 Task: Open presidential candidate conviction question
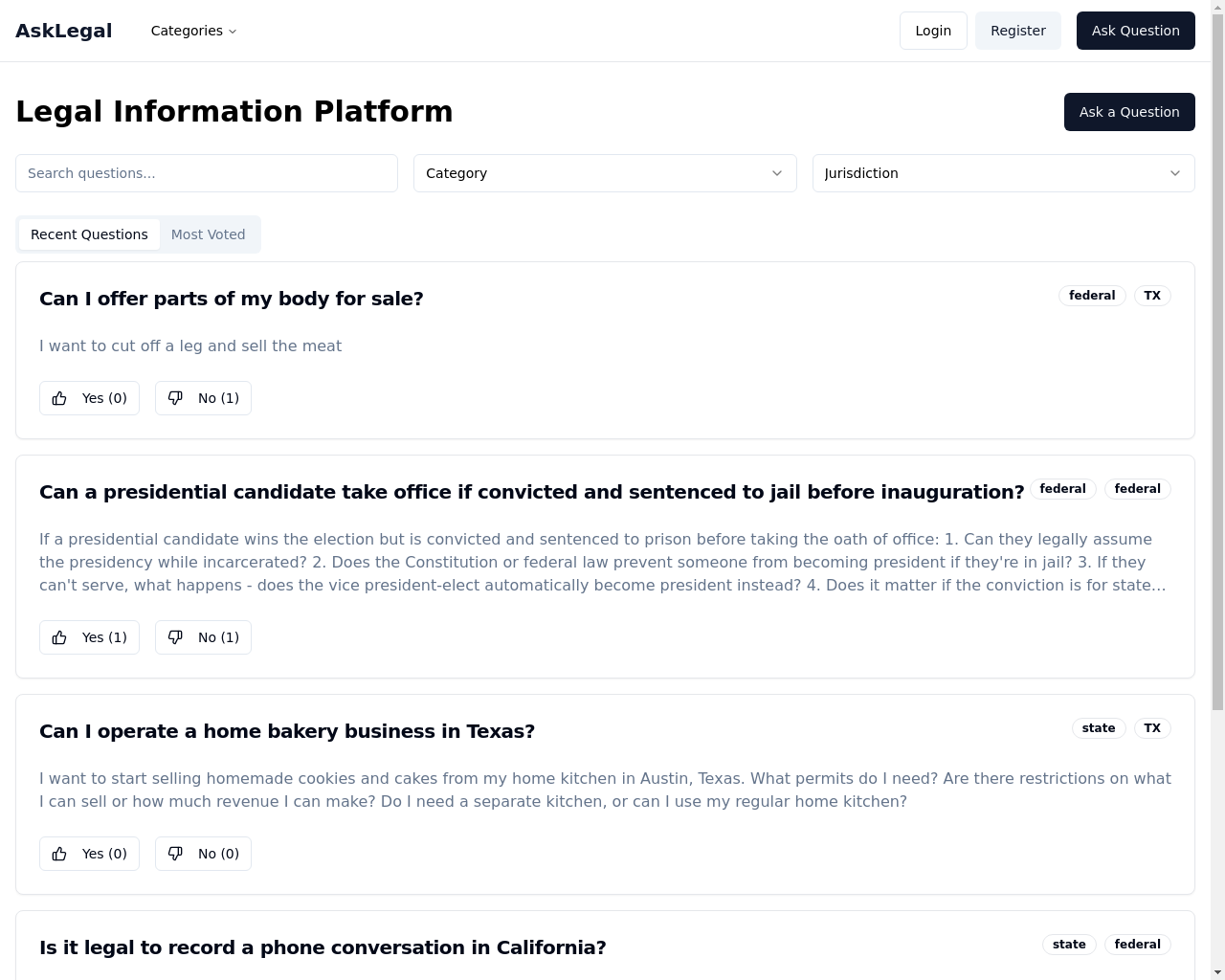coord(532,492)
